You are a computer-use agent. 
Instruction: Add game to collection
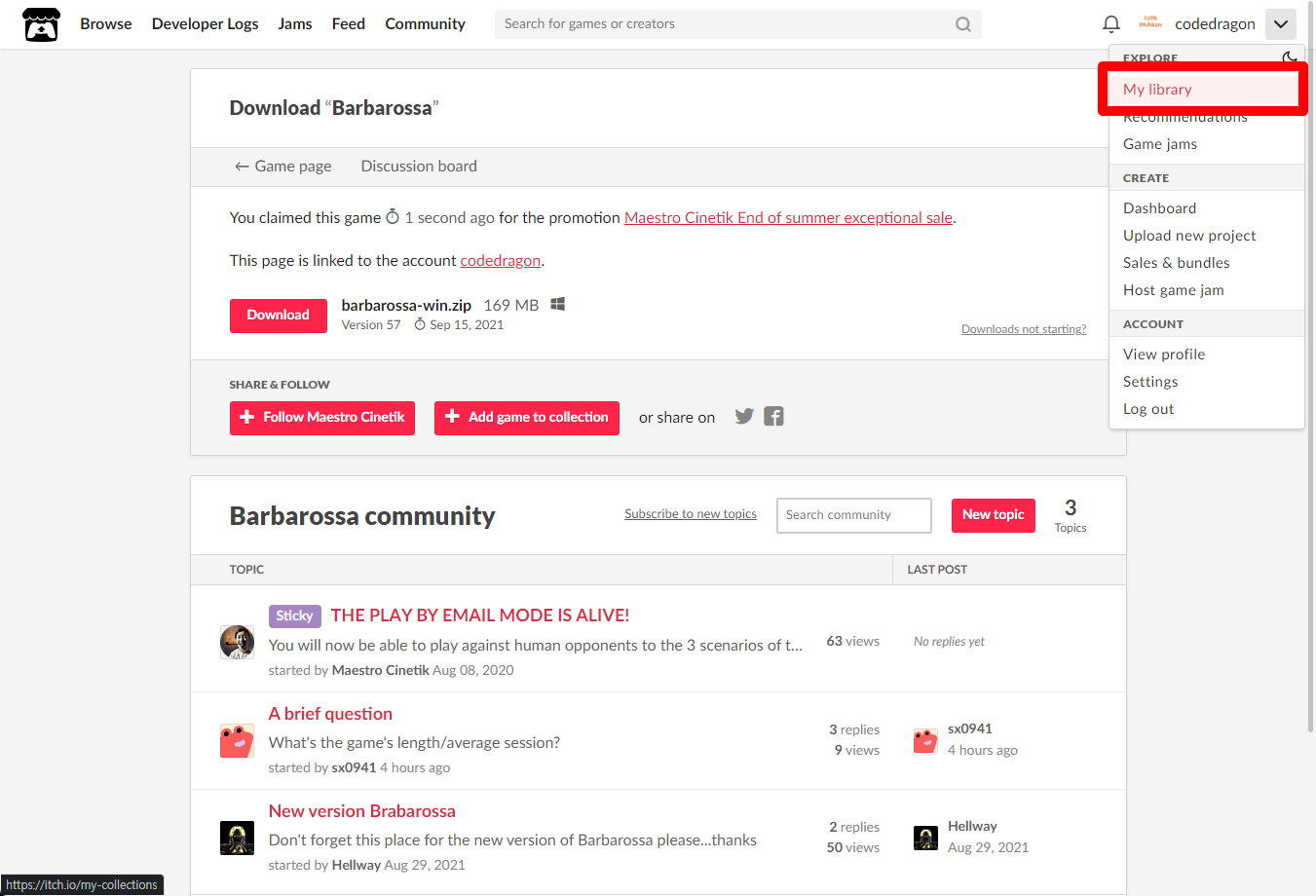(526, 418)
